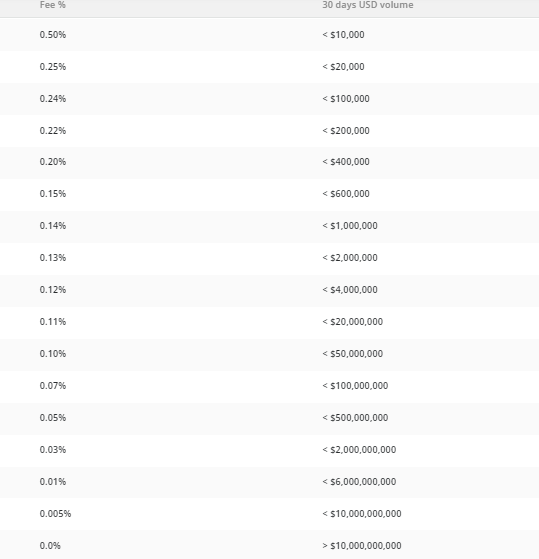Select the 0.03% fee entry
The width and height of the screenshot is (539, 559).
(x=53, y=450)
